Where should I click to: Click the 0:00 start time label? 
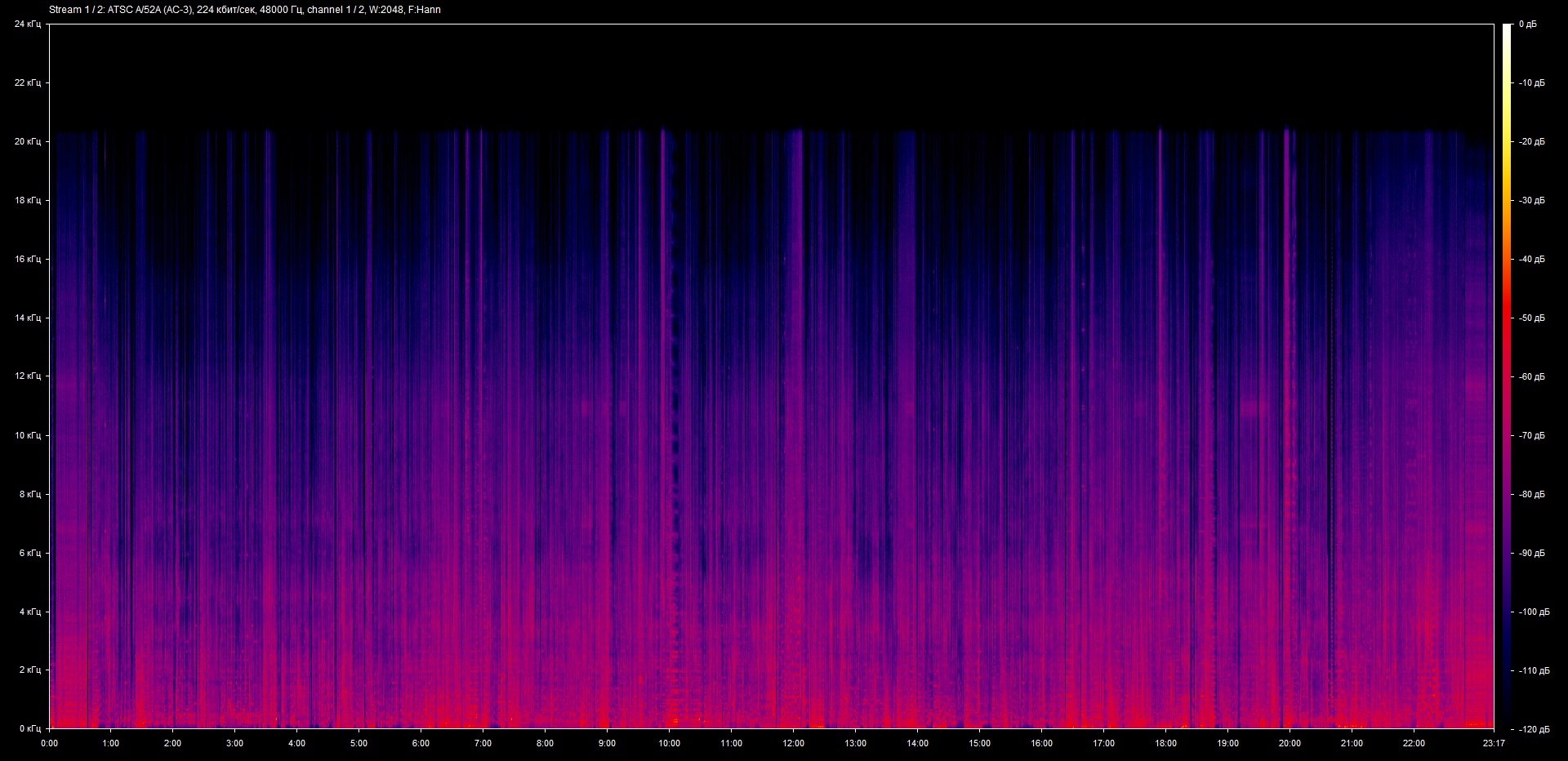pos(49,743)
